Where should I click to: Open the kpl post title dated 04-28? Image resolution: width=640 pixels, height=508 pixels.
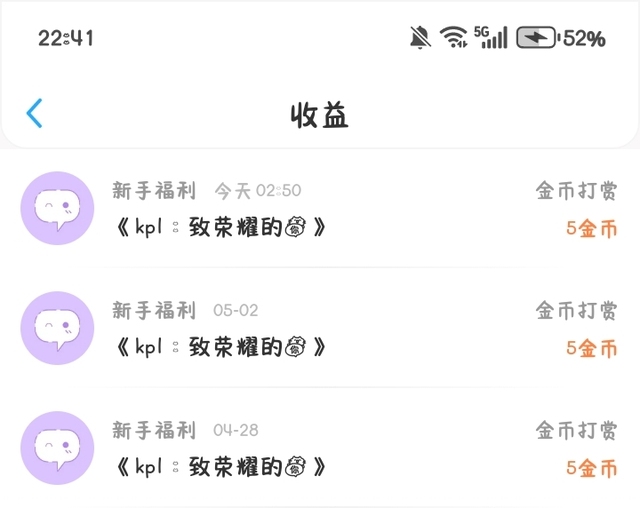pos(220,468)
